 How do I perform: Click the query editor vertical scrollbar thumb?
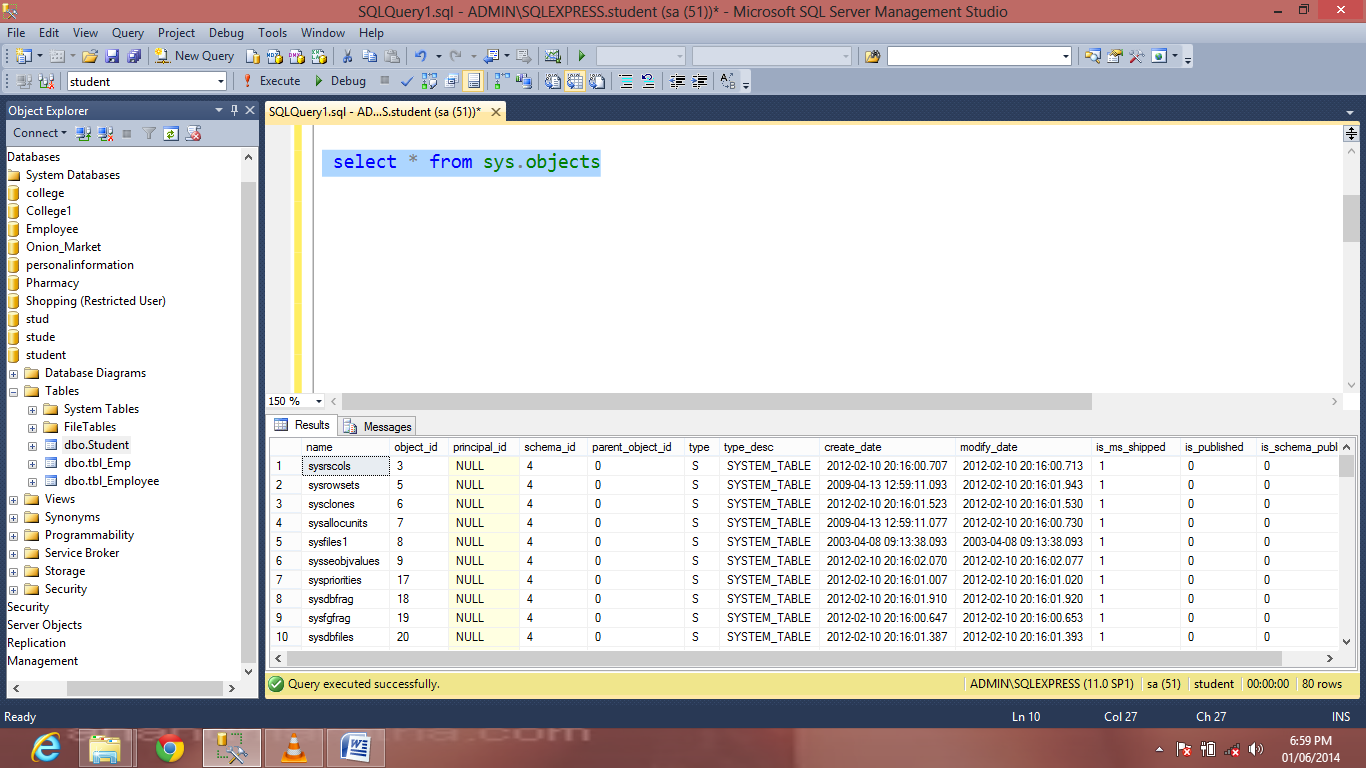pos(1351,218)
